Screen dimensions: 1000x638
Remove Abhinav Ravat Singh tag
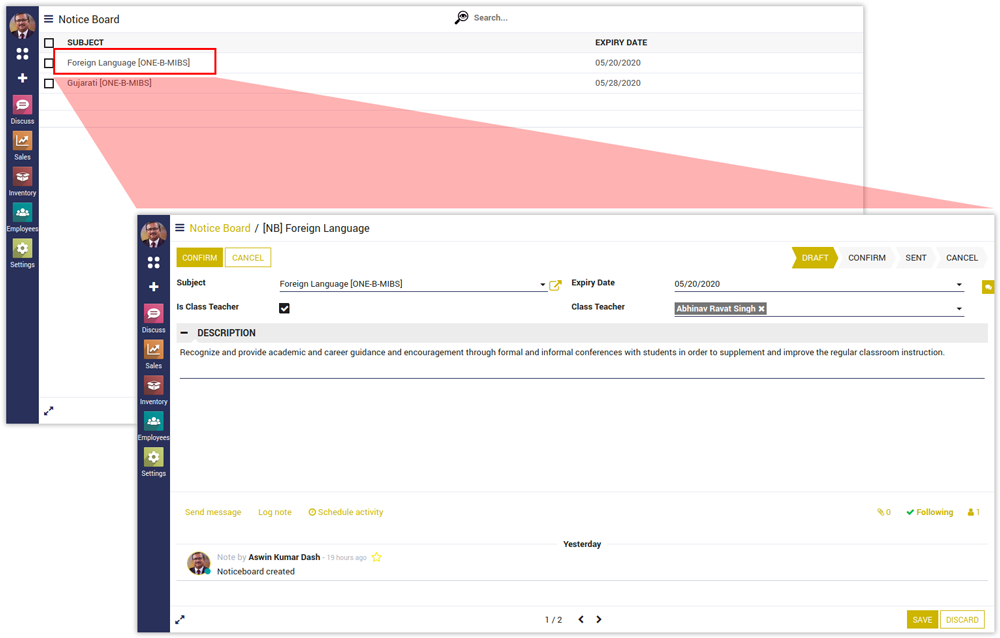click(761, 309)
